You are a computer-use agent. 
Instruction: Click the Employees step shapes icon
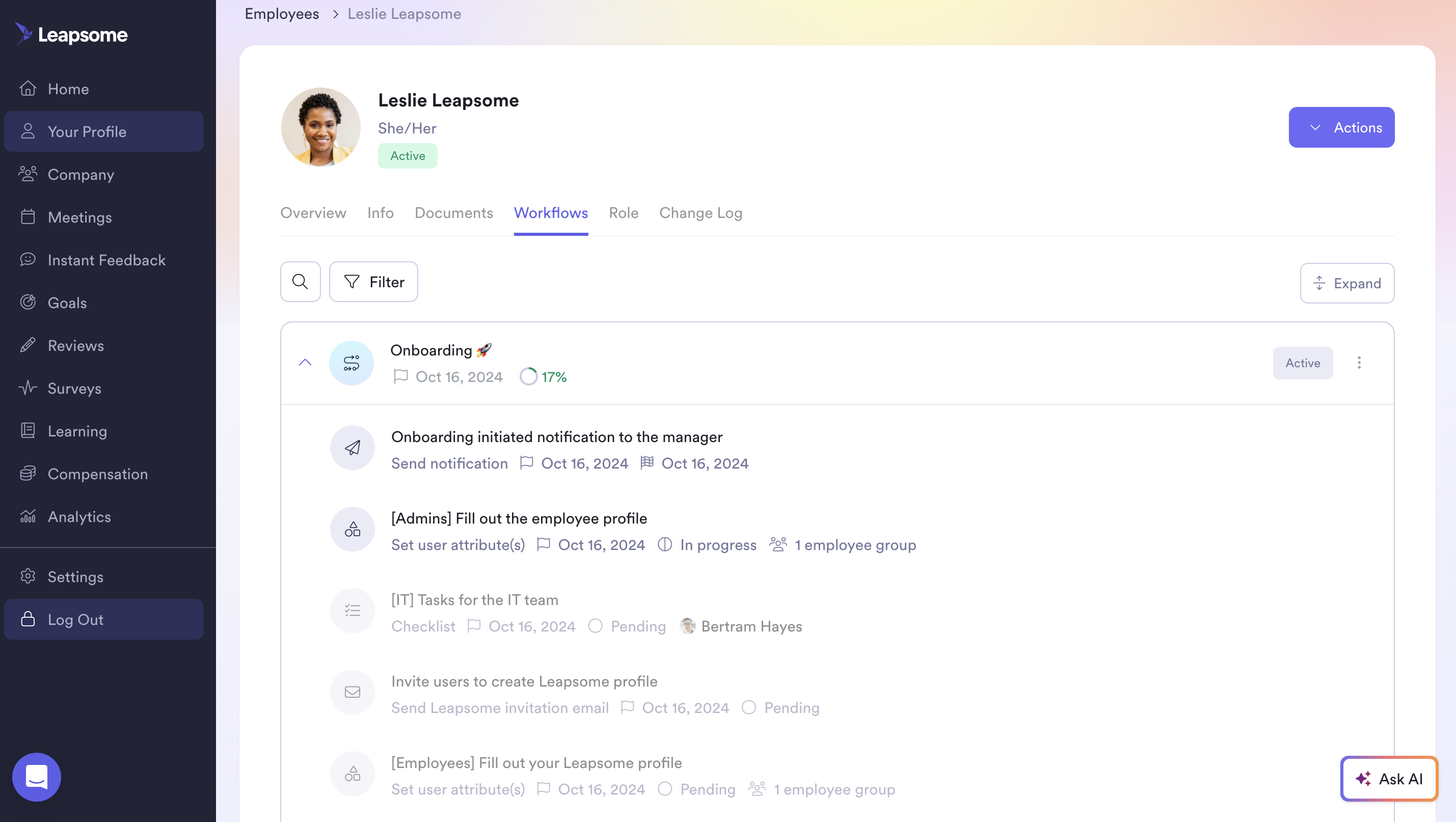tap(353, 774)
